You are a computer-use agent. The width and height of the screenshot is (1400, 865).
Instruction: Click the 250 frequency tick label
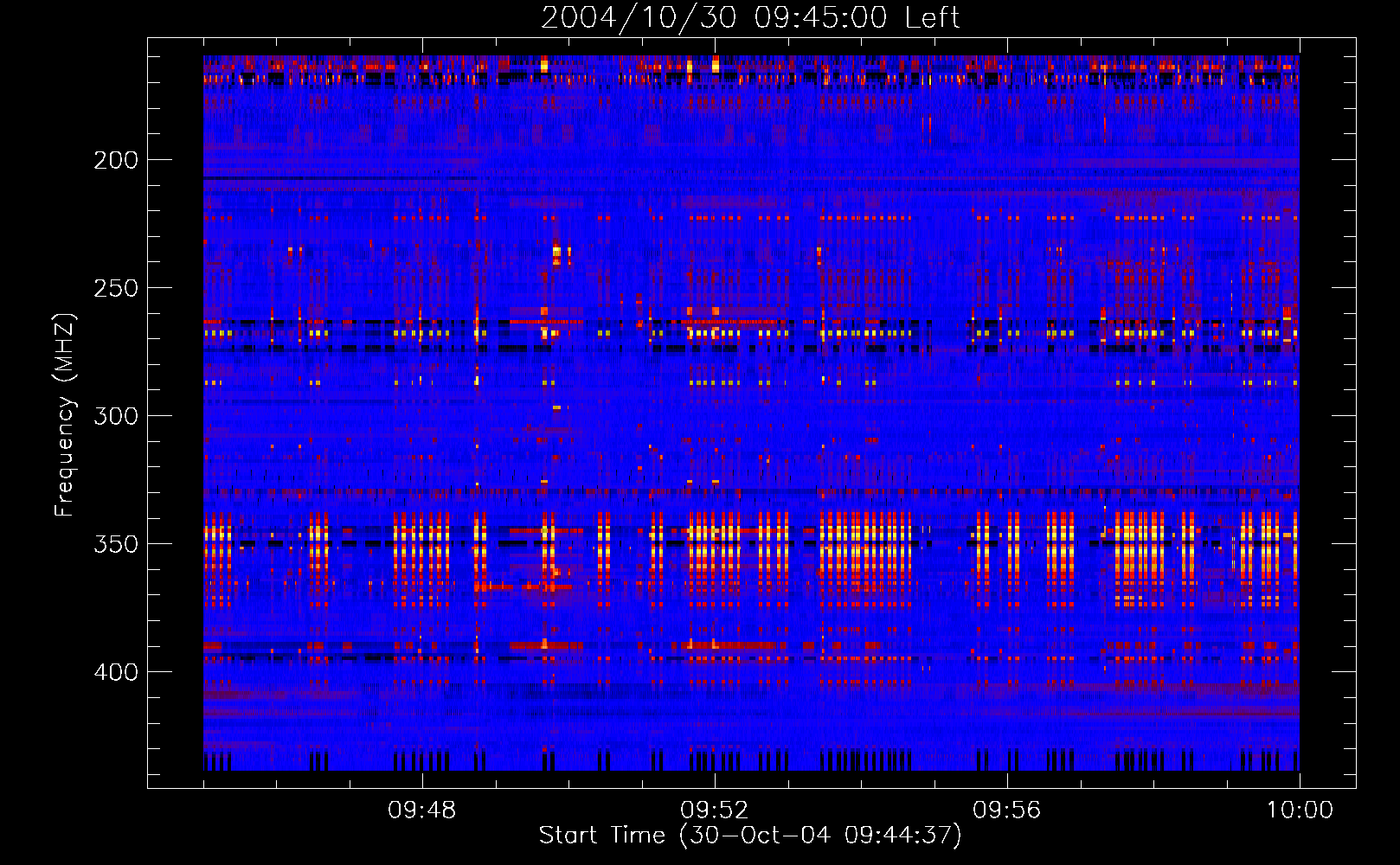tap(116, 288)
